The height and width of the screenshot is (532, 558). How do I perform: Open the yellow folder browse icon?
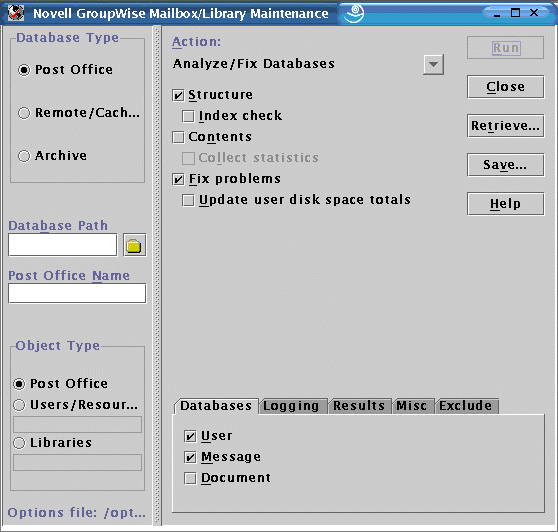pyautogui.click(x=135, y=245)
